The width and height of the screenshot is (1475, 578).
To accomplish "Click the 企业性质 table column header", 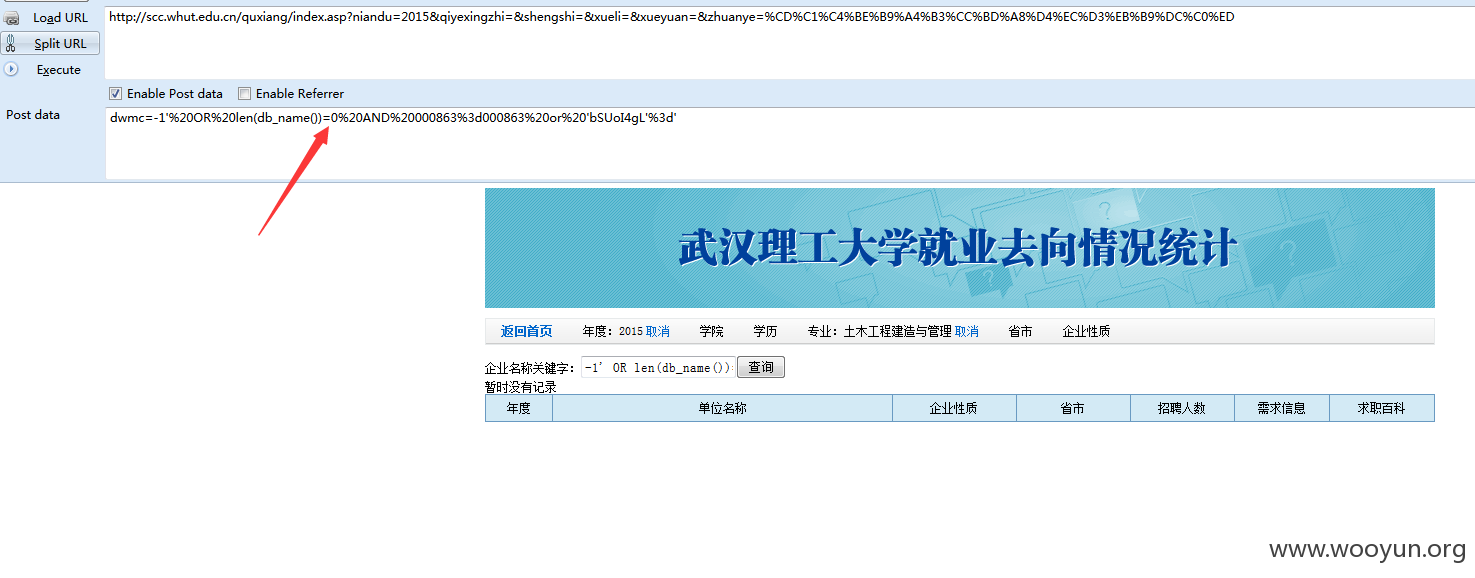I will coord(954,408).
